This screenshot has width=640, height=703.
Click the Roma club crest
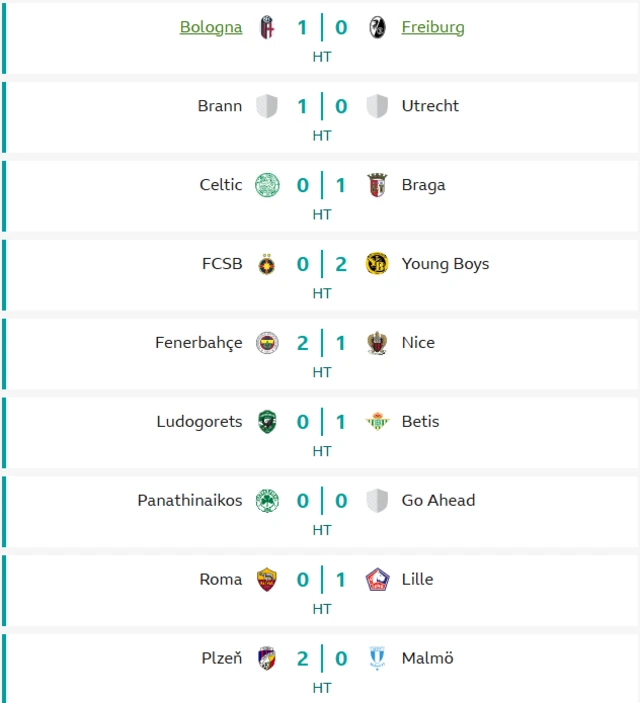[266, 580]
